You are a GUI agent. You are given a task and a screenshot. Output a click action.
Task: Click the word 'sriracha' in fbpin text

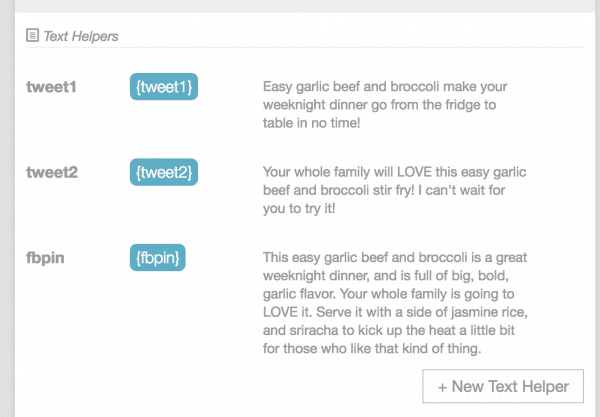point(314,330)
